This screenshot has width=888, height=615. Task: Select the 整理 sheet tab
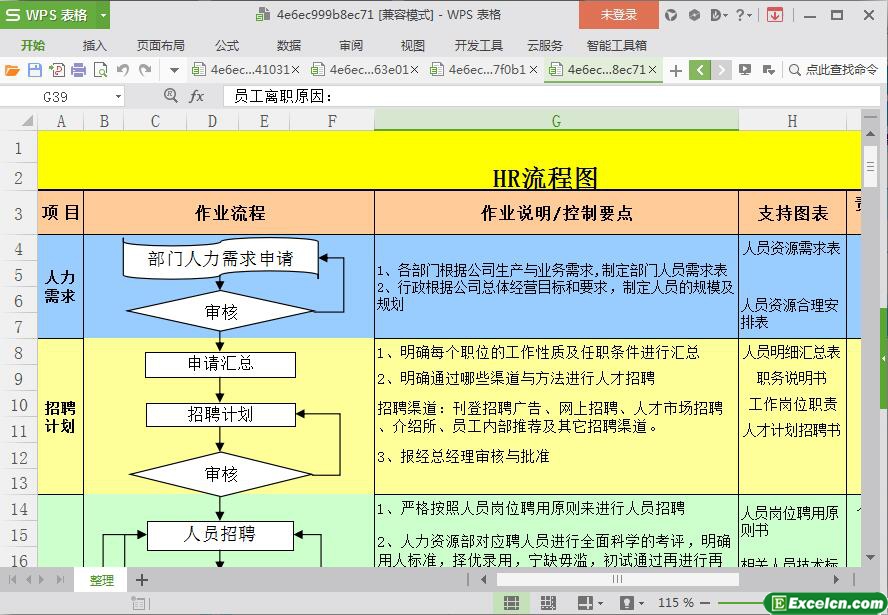coord(102,580)
